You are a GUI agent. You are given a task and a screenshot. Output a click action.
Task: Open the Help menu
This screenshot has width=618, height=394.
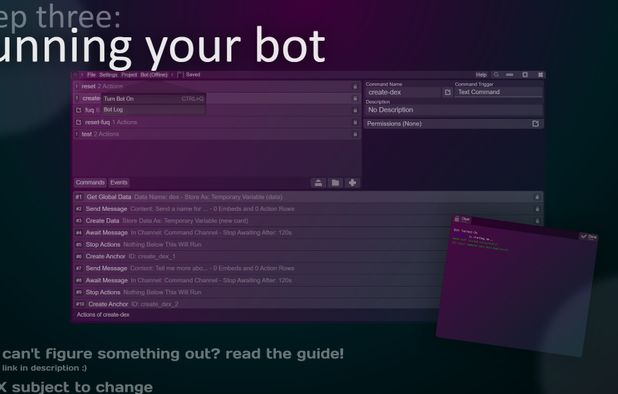point(481,75)
